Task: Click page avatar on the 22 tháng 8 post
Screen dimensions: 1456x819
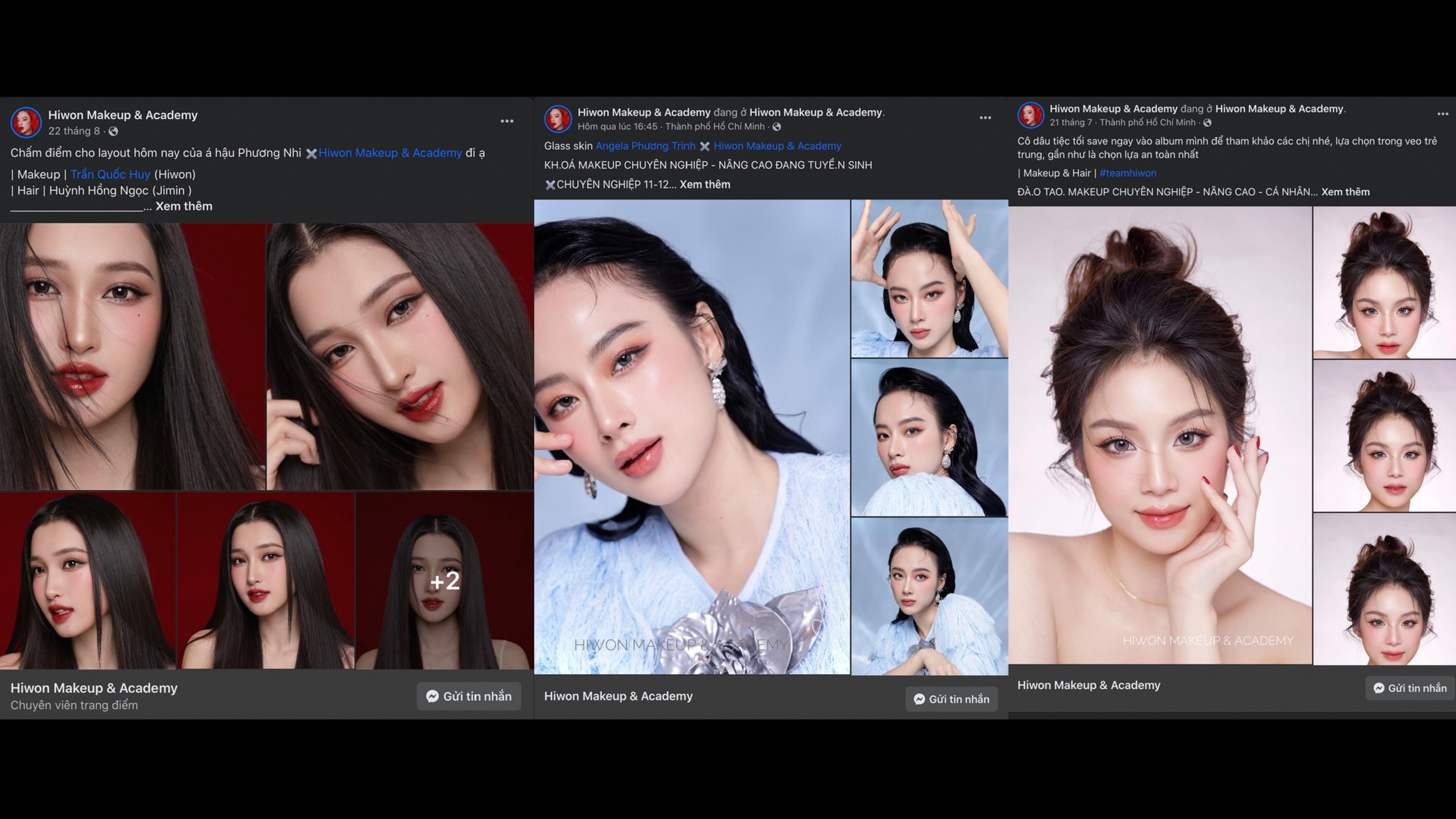Action: (26, 122)
